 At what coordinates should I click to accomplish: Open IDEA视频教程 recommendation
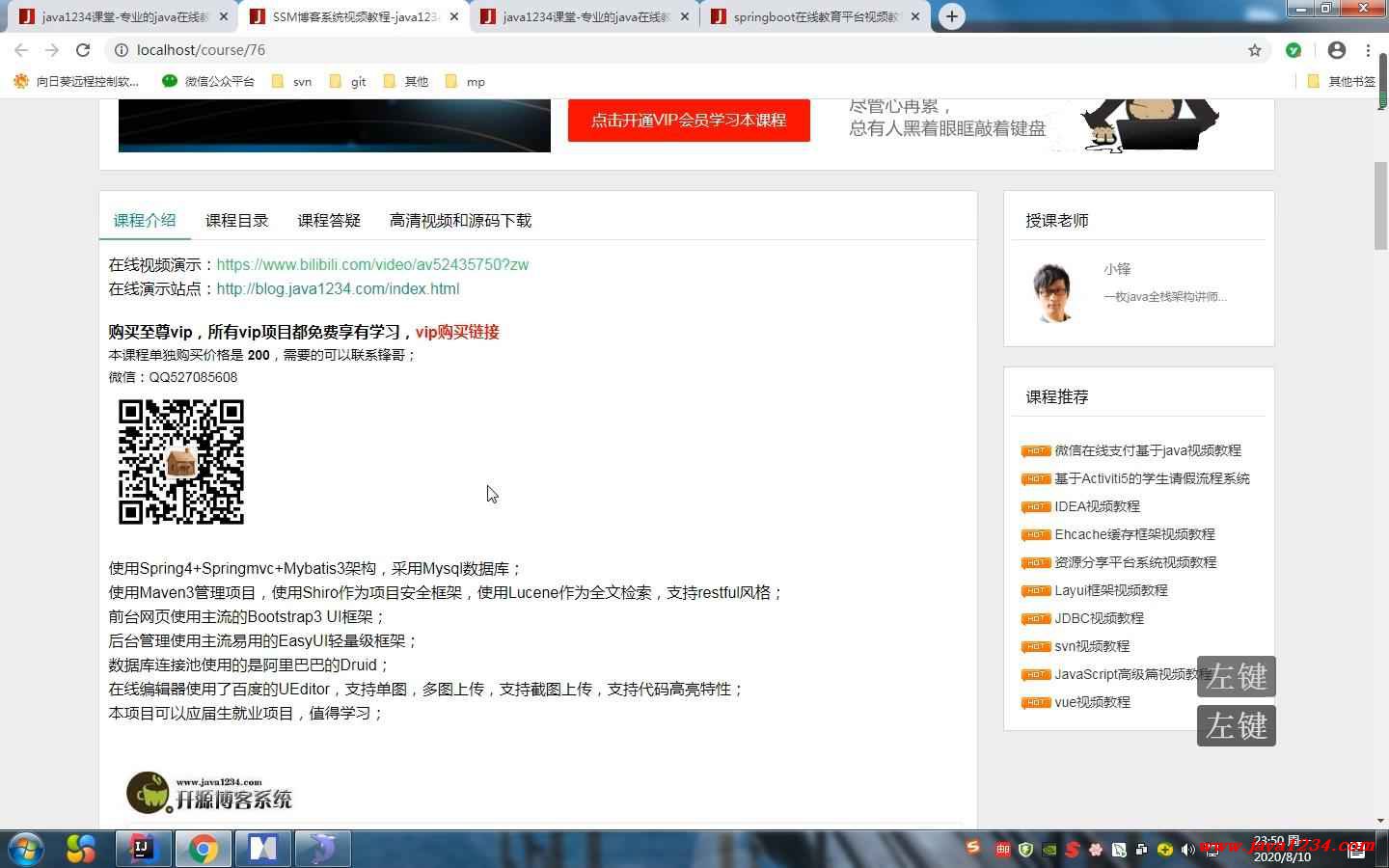[1097, 506]
